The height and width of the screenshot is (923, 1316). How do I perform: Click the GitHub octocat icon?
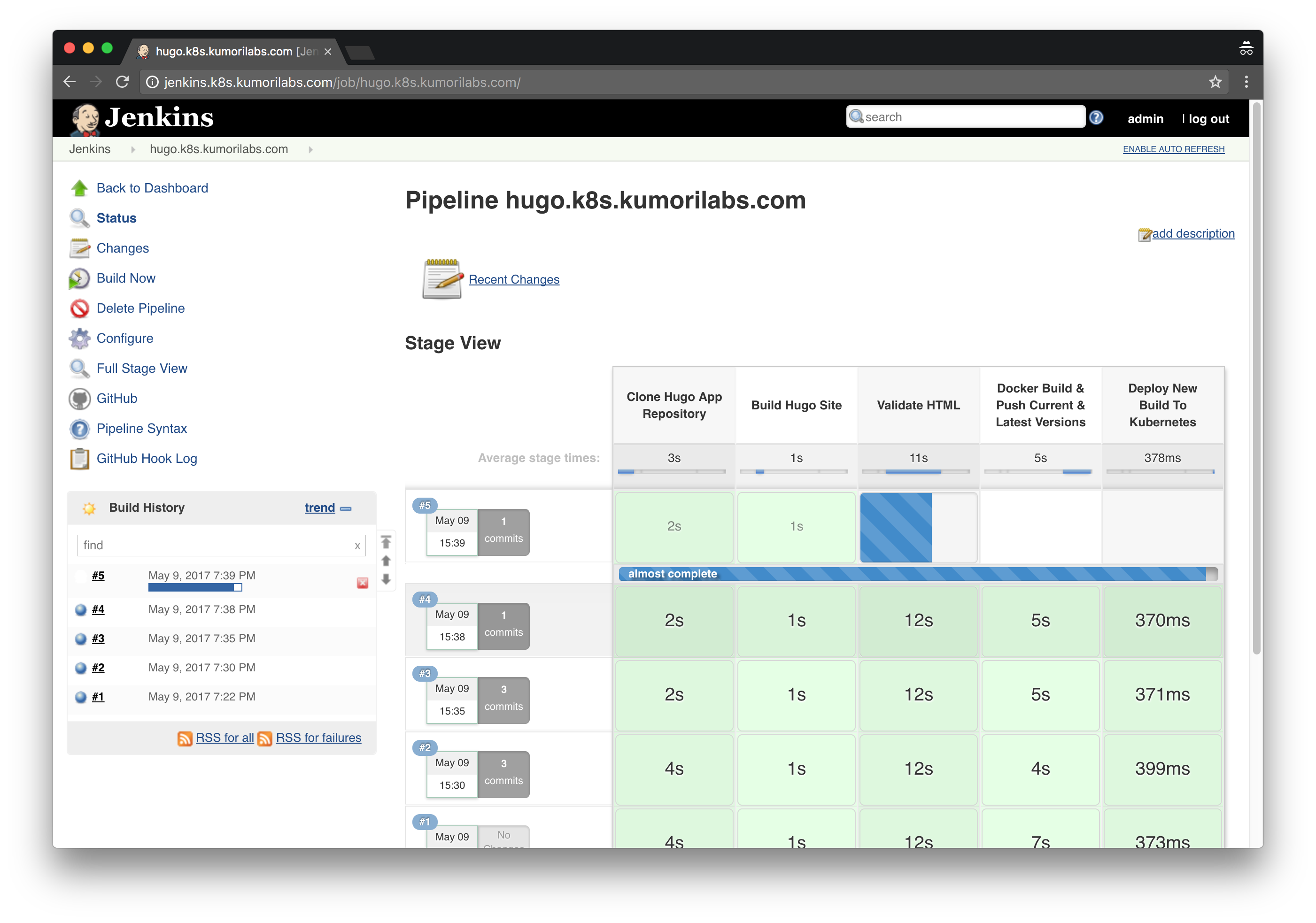coord(80,399)
